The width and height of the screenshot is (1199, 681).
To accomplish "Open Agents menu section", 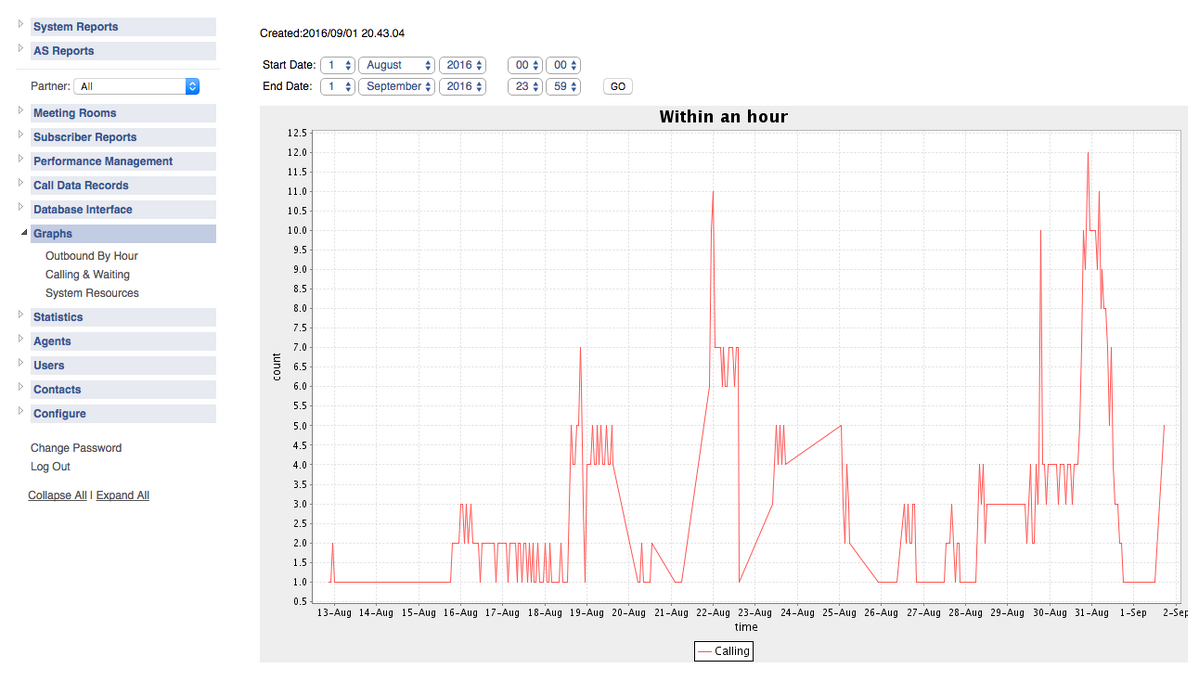I will pos(123,342).
